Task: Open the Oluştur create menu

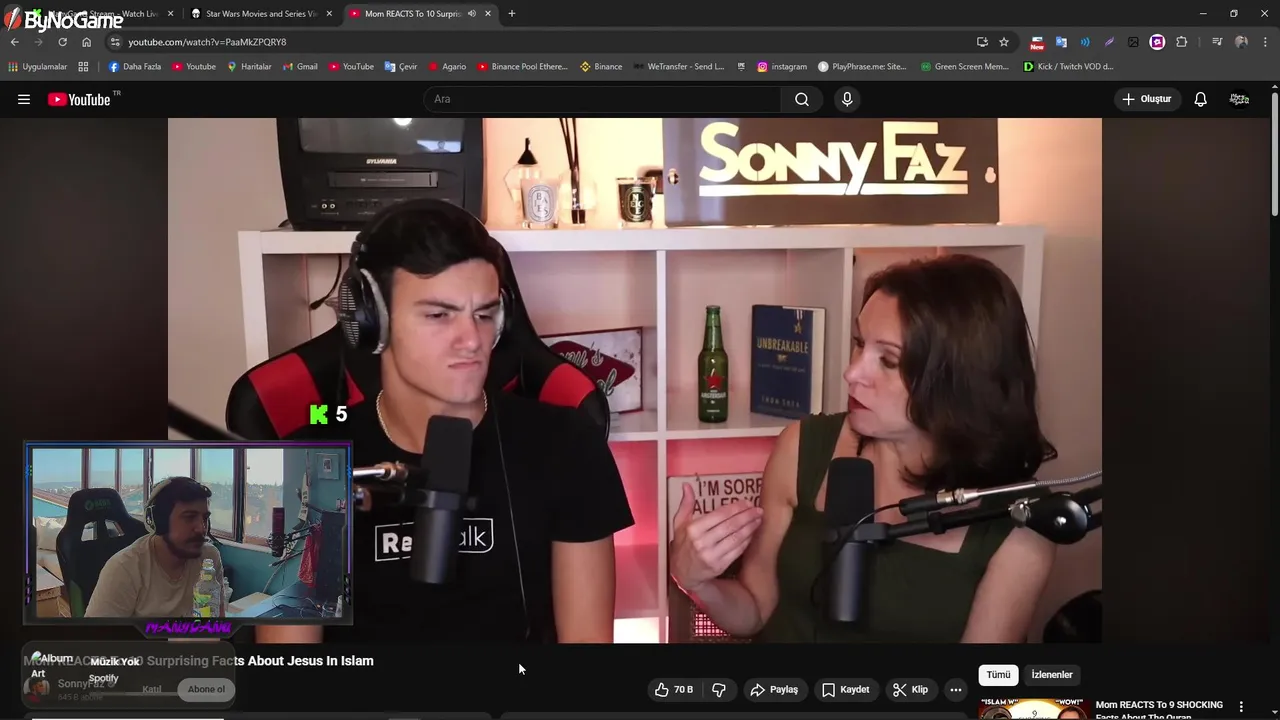Action: pyautogui.click(x=1147, y=99)
